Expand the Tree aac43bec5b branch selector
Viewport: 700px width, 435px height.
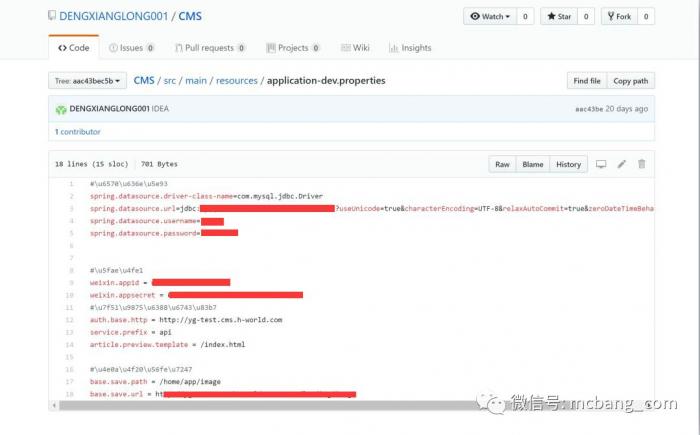point(87,81)
